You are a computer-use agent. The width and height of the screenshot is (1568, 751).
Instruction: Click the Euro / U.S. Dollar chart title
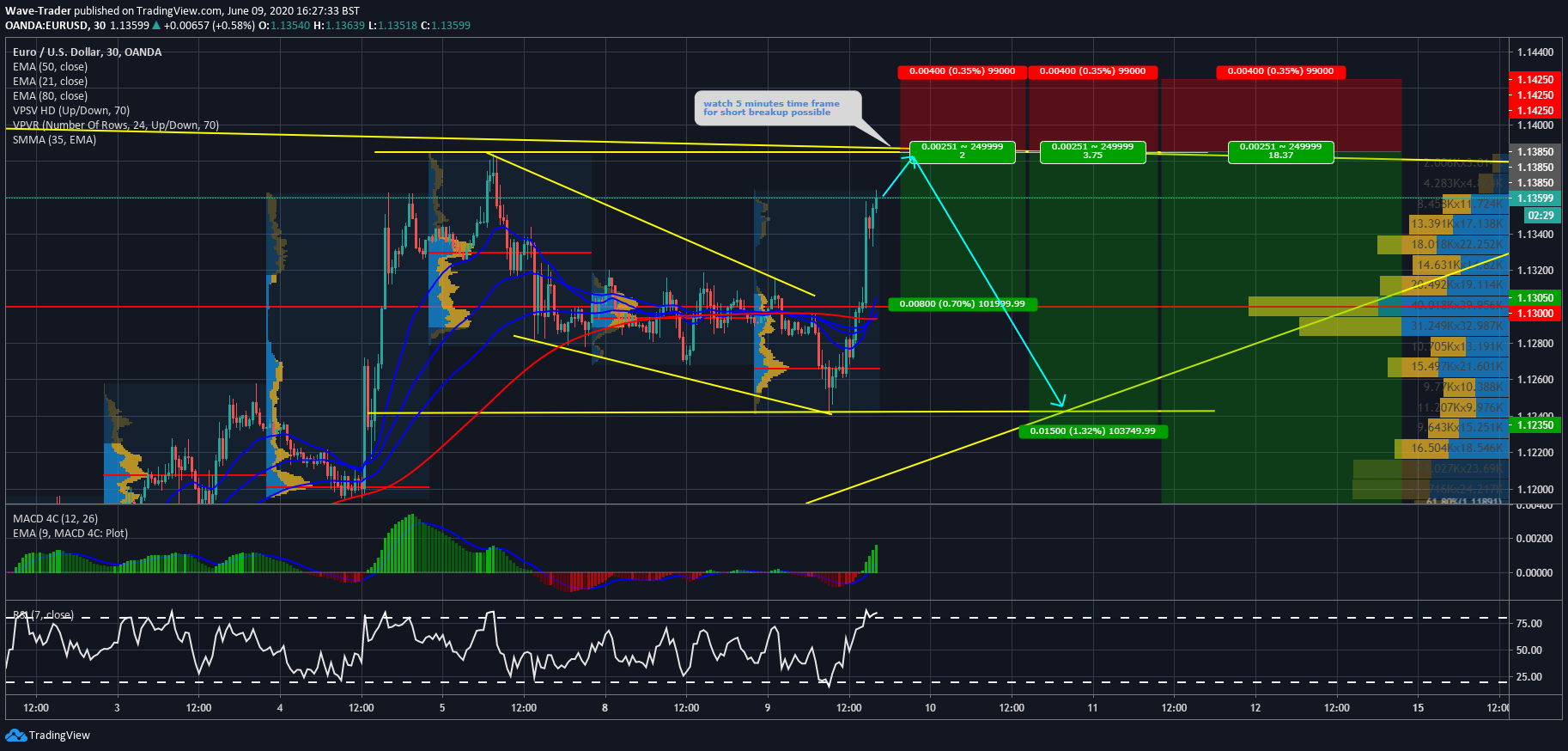coord(87,52)
